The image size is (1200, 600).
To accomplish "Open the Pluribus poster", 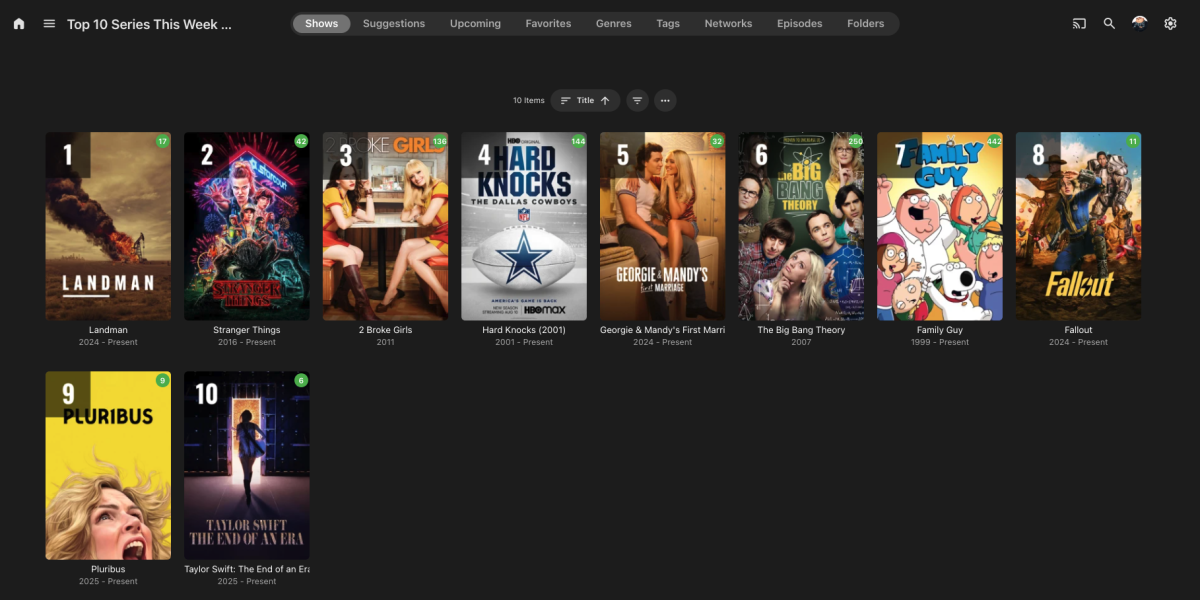I will pos(108,465).
